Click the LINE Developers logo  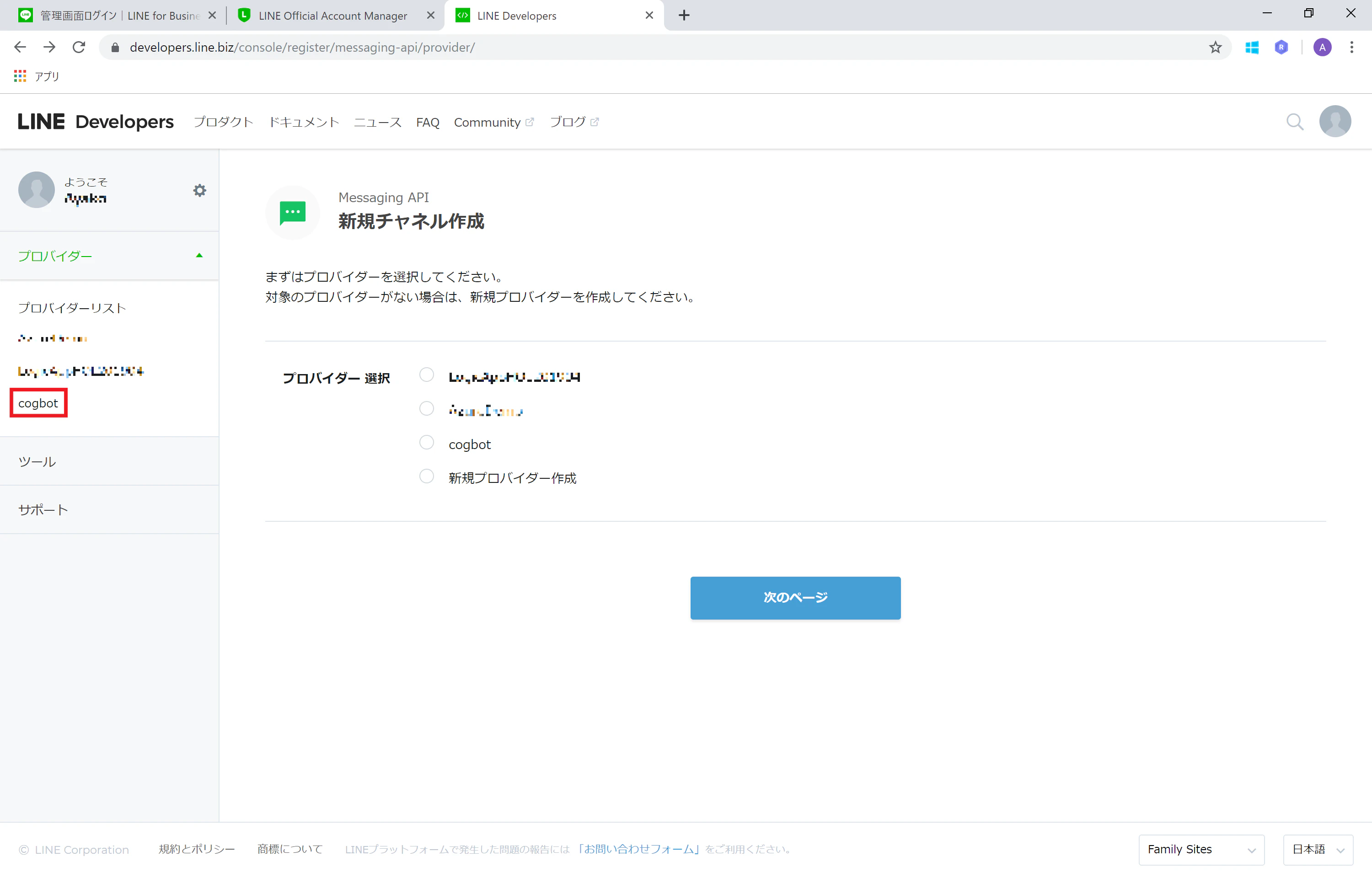[x=96, y=122]
